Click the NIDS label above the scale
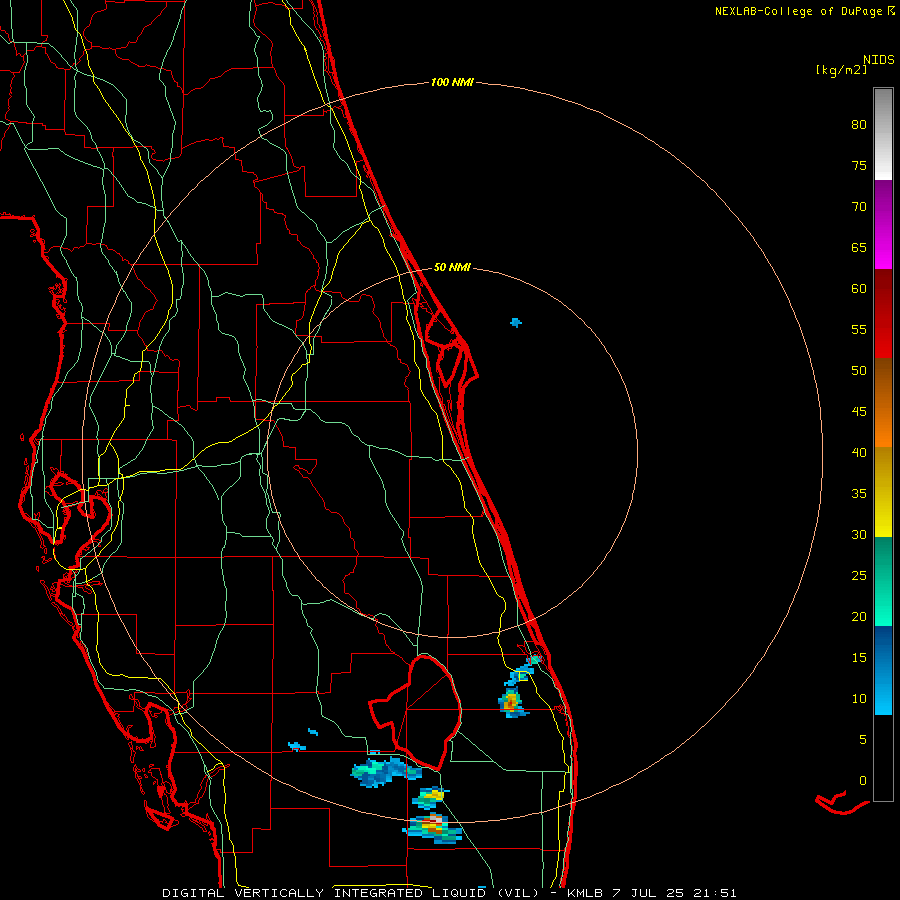 [x=878, y=59]
